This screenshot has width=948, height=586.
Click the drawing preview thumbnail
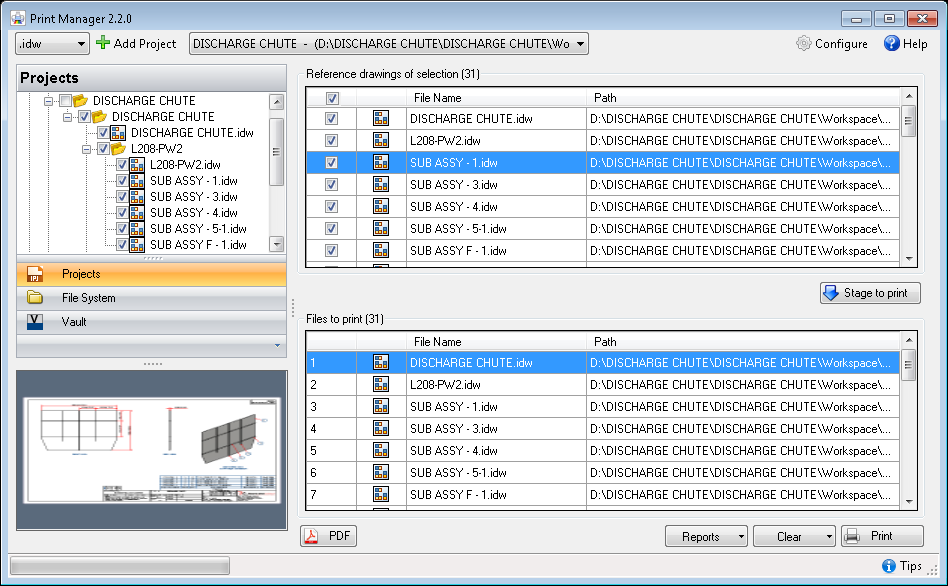pyautogui.click(x=152, y=450)
